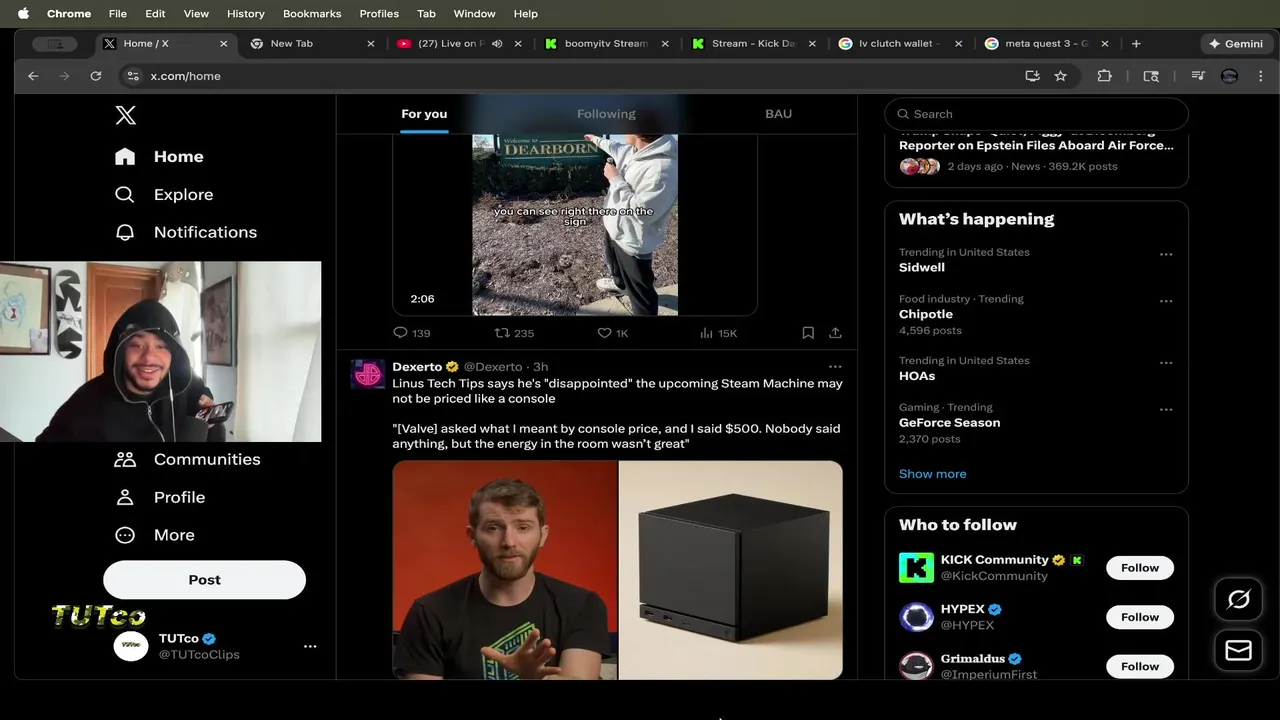The image size is (1280, 720).
Task: Follow Grimaldus
Action: pos(1140,666)
